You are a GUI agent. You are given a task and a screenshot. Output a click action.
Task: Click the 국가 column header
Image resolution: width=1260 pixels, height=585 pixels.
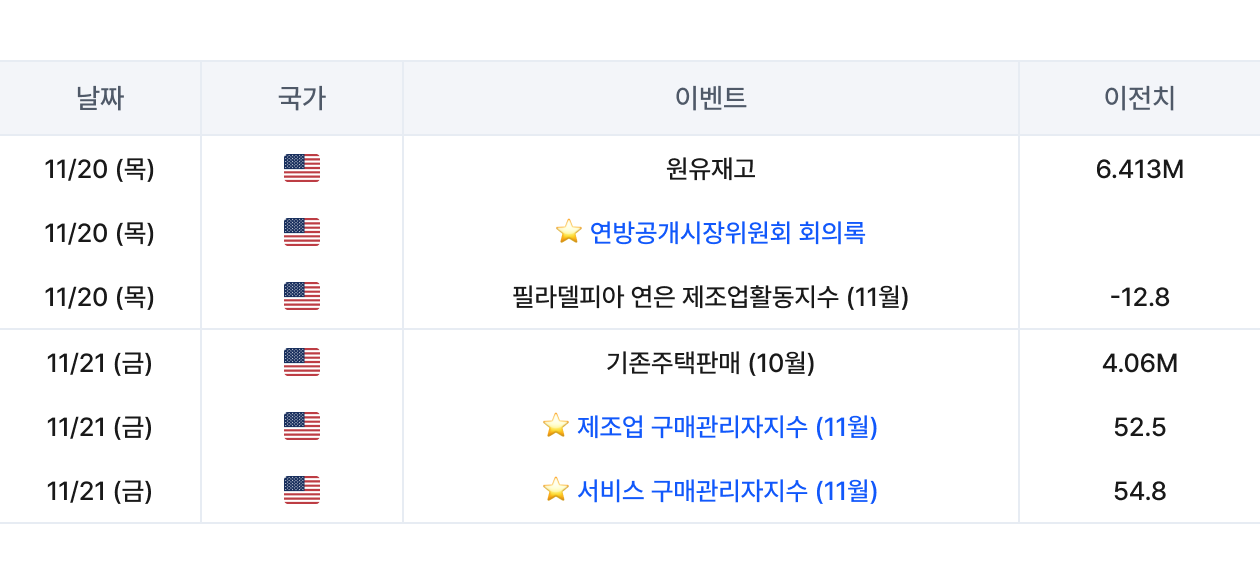pyautogui.click(x=301, y=98)
